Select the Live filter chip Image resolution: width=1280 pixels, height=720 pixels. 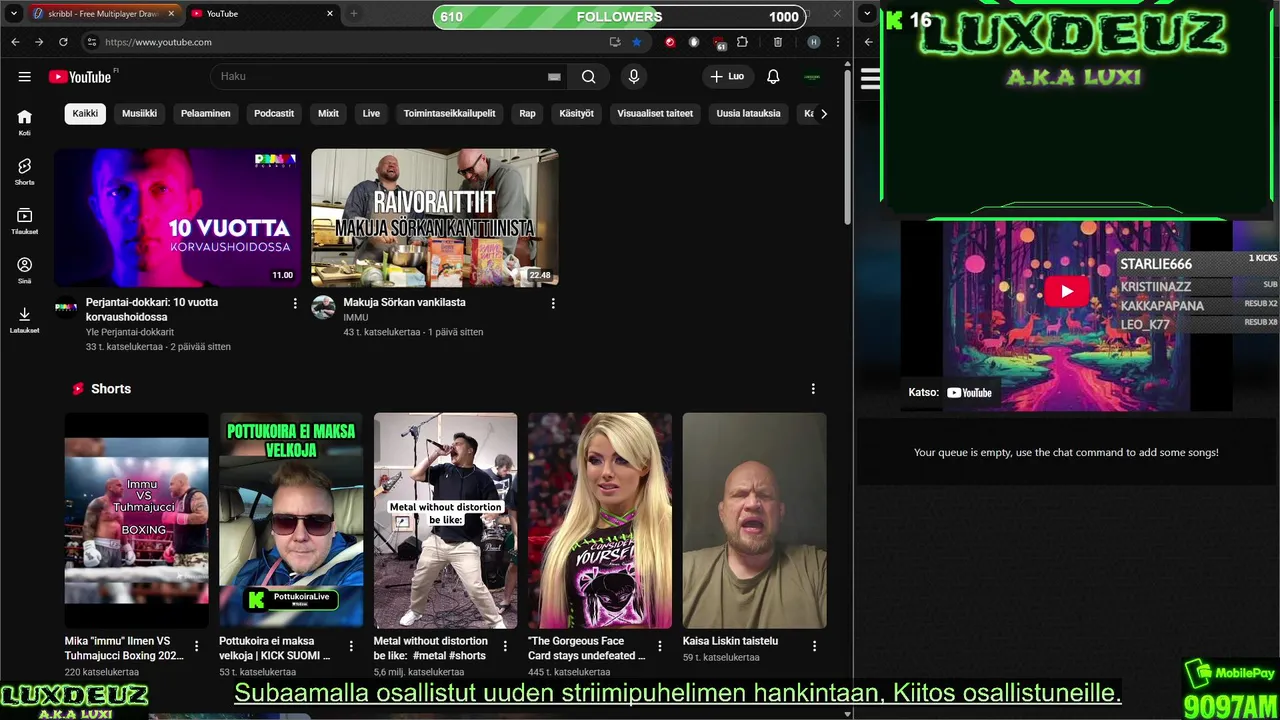click(371, 113)
